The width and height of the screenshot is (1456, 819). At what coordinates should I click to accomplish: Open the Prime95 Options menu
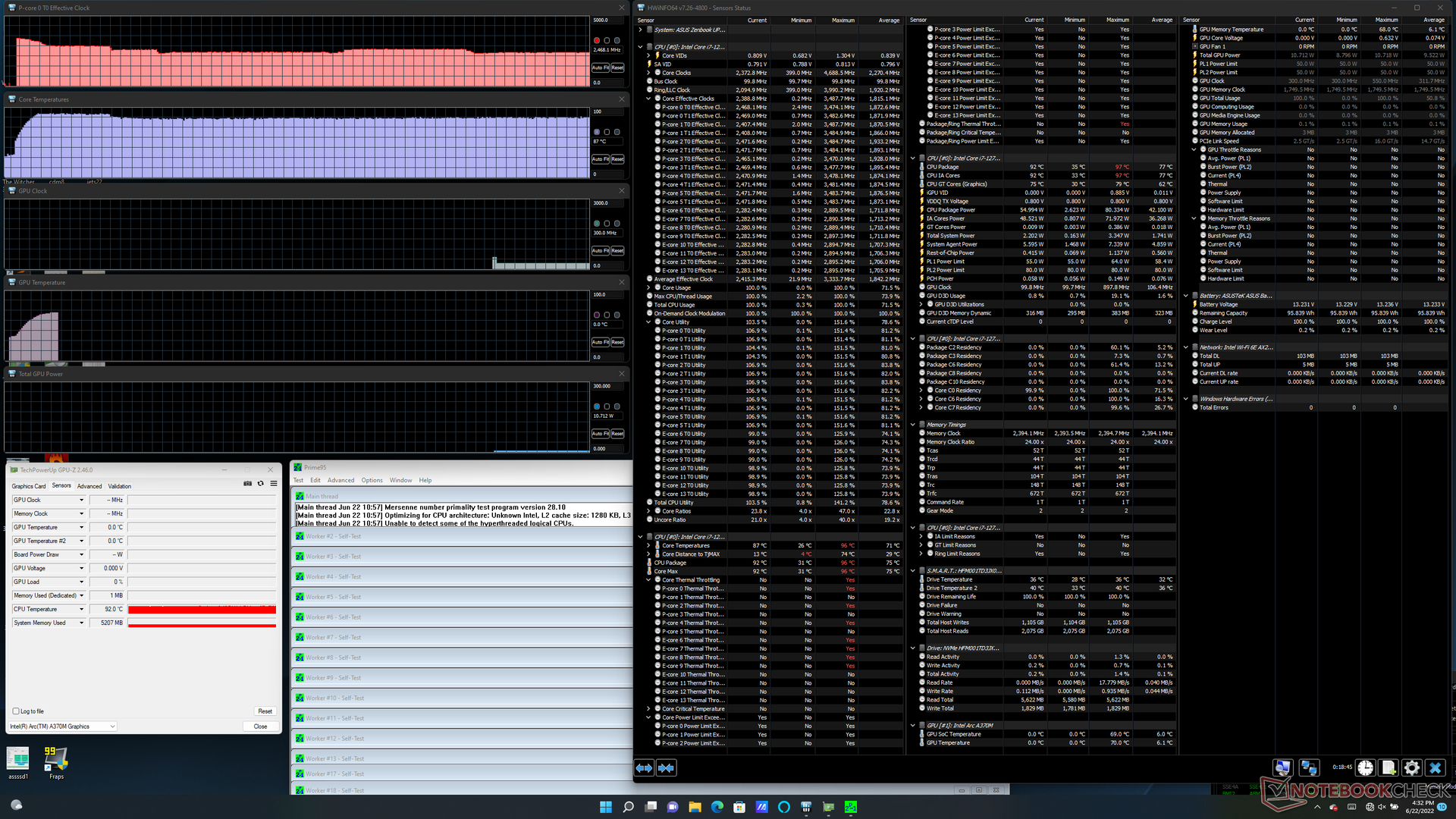coord(372,480)
